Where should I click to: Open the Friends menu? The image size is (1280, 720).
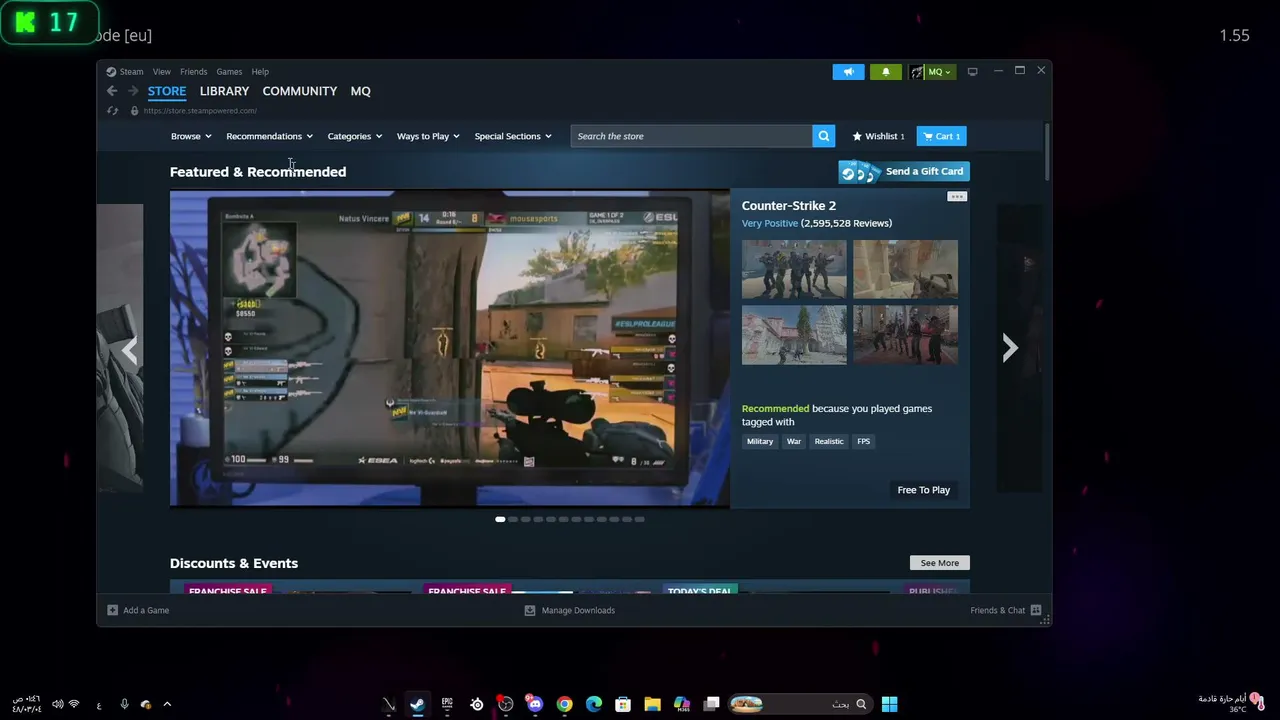(x=193, y=72)
